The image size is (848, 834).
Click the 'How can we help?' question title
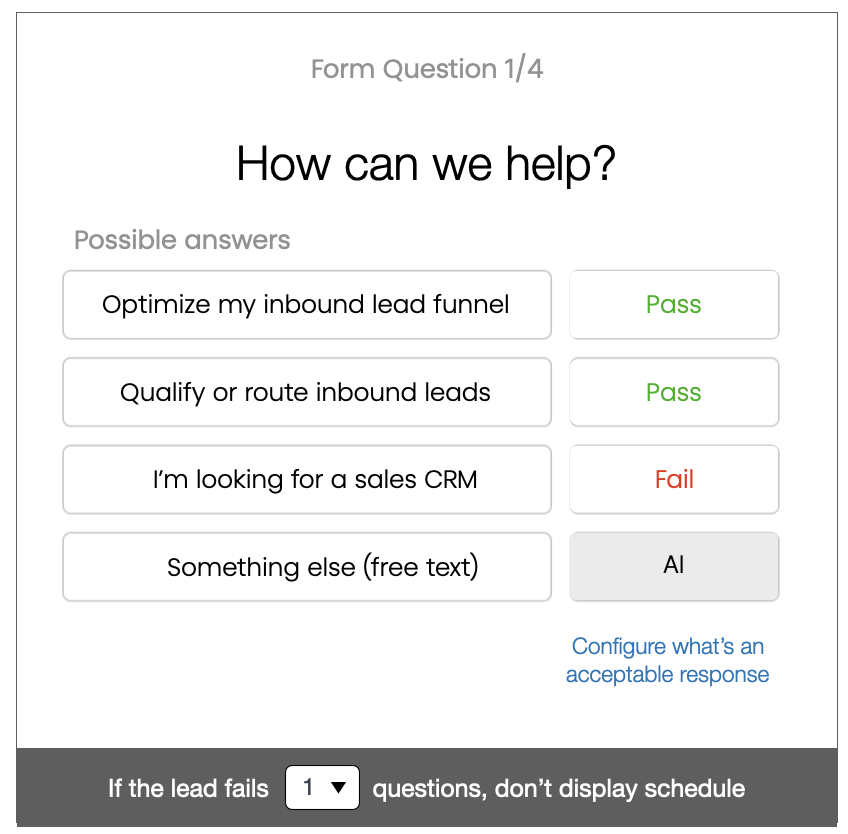(x=426, y=164)
